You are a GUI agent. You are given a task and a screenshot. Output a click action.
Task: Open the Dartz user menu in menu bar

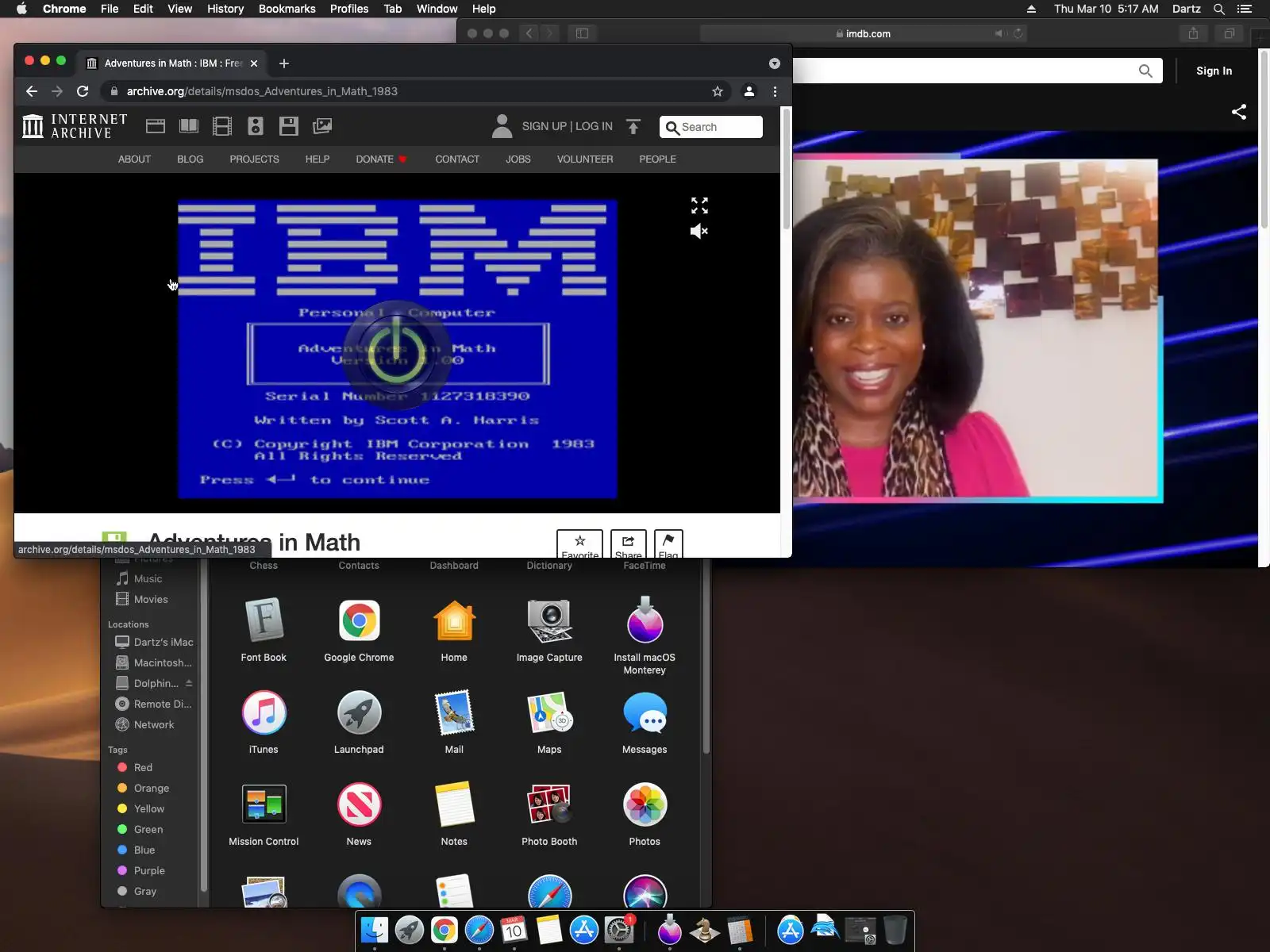click(x=1187, y=9)
